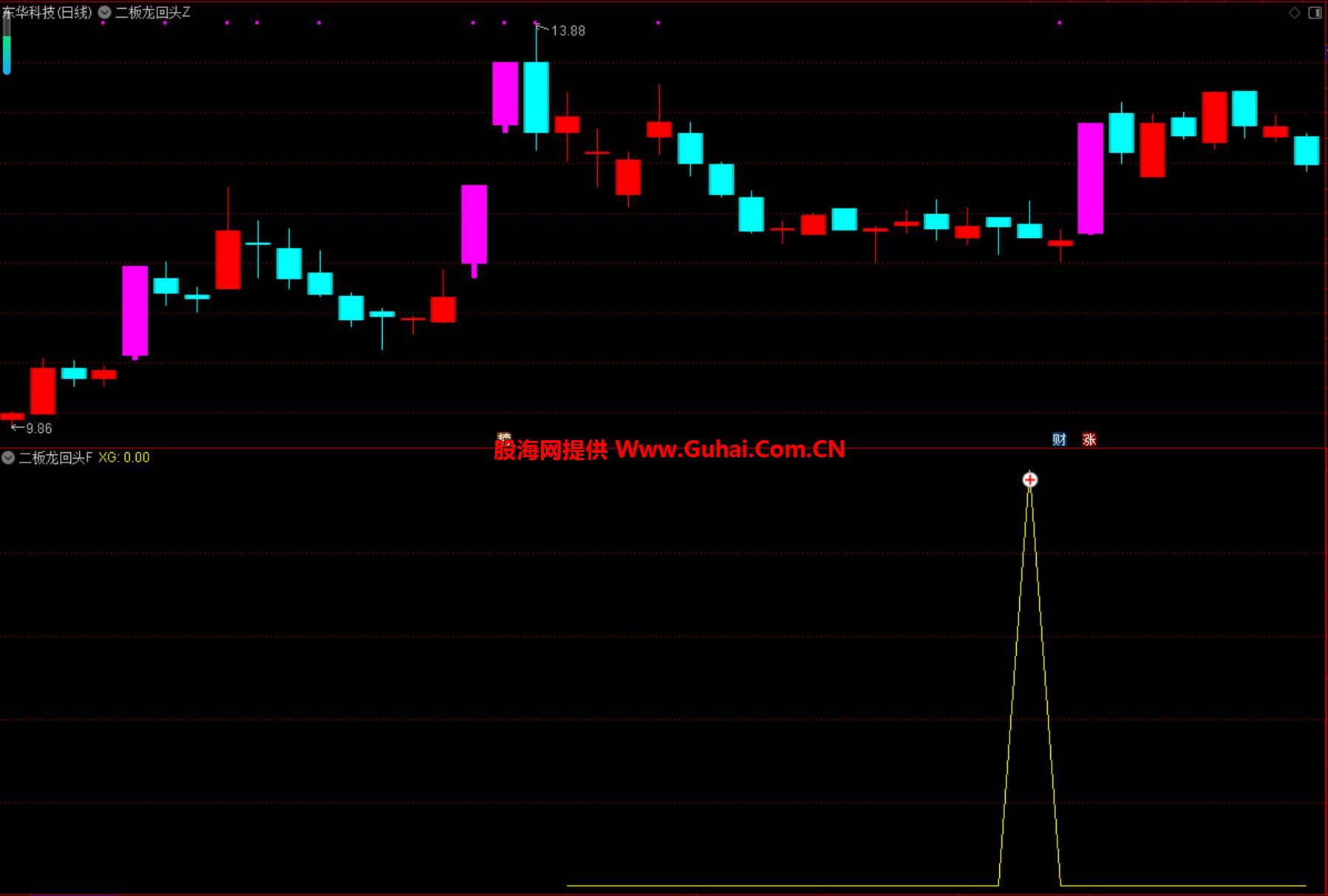
Task: Click the 东华科技(日线) stock title
Action: click(x=47, y=13)
